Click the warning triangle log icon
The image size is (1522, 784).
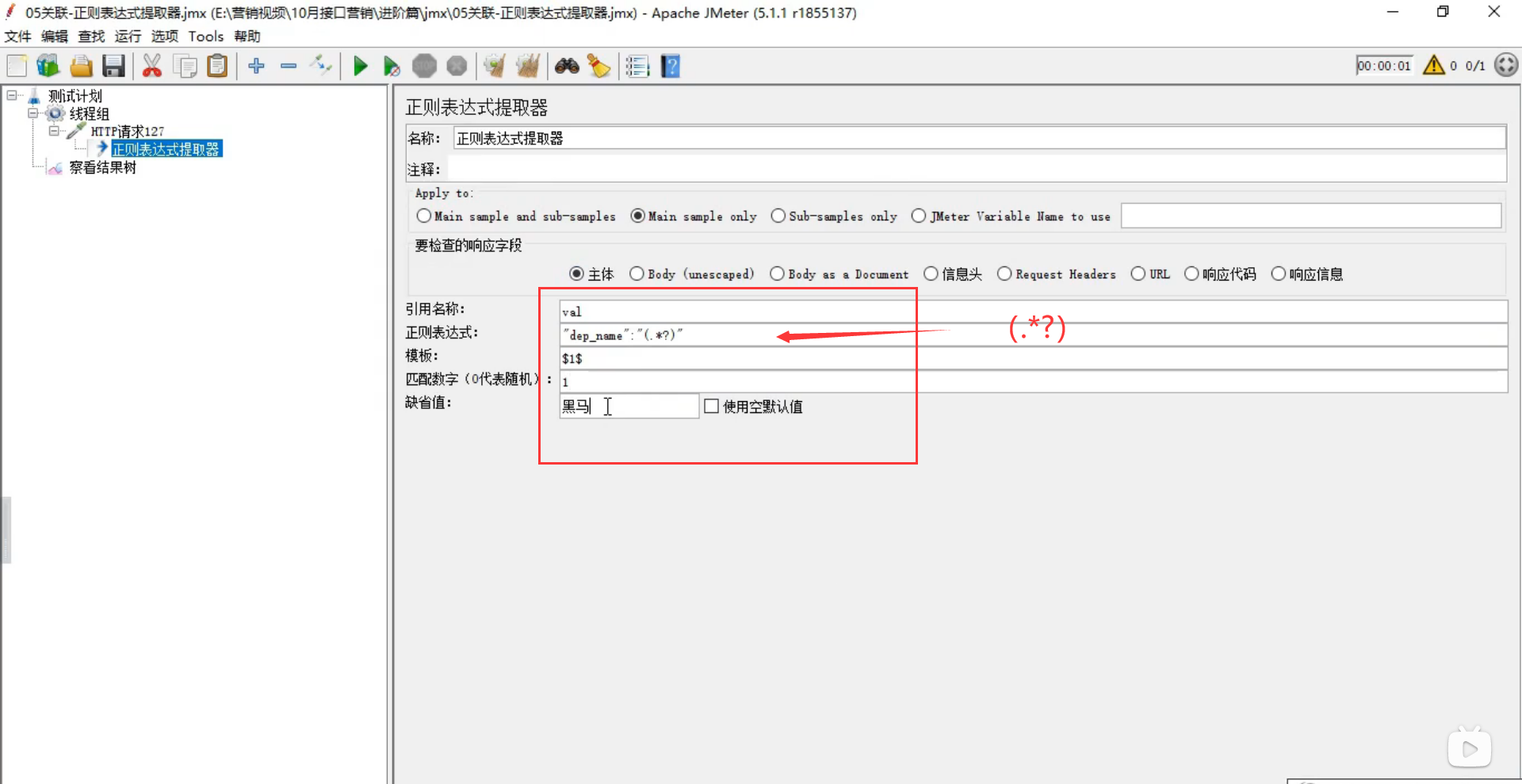pos(1434,65)
